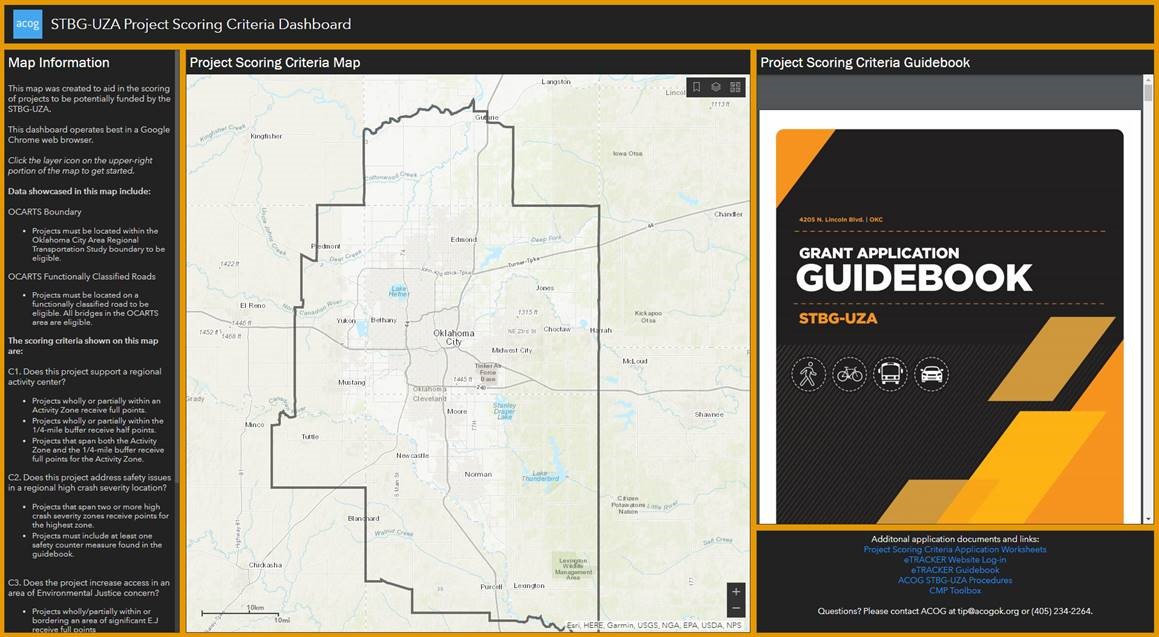Click the guidebook panel scroll-up arrow
Viewport: 1159px width, 637px height.
[1148, 81]
